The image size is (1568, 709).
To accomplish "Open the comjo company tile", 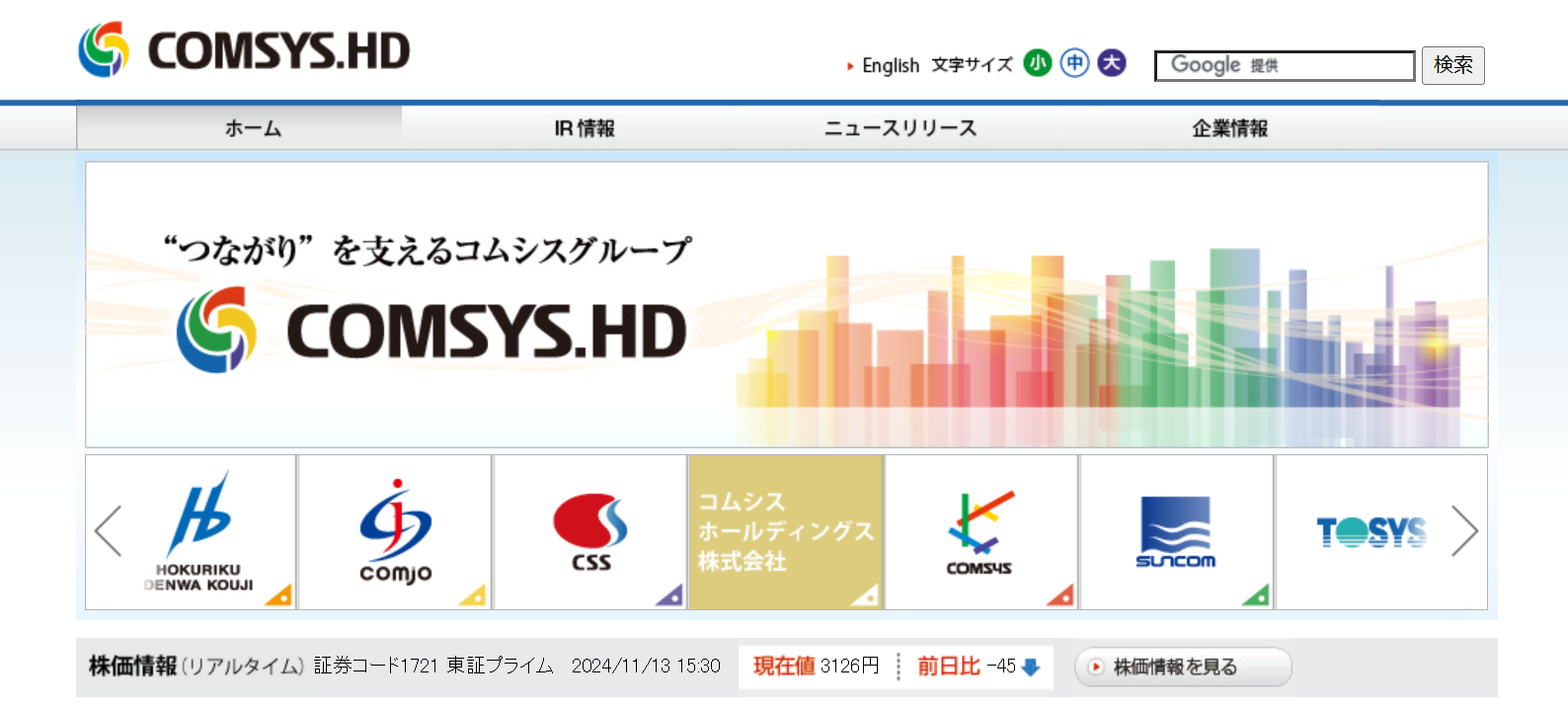I will 395,532.
